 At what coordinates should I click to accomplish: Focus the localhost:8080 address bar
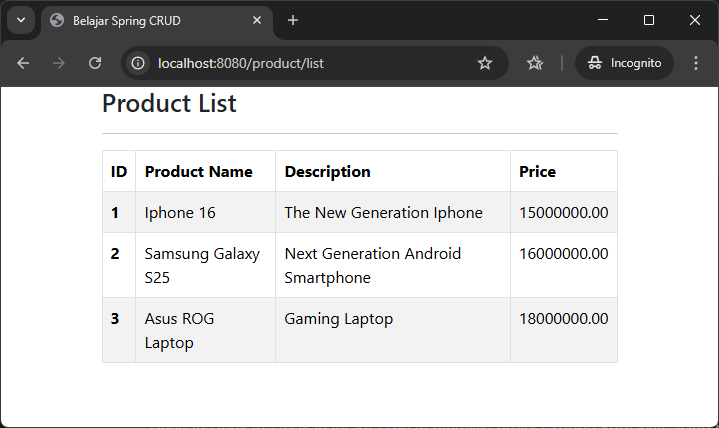tap(300, 63)
